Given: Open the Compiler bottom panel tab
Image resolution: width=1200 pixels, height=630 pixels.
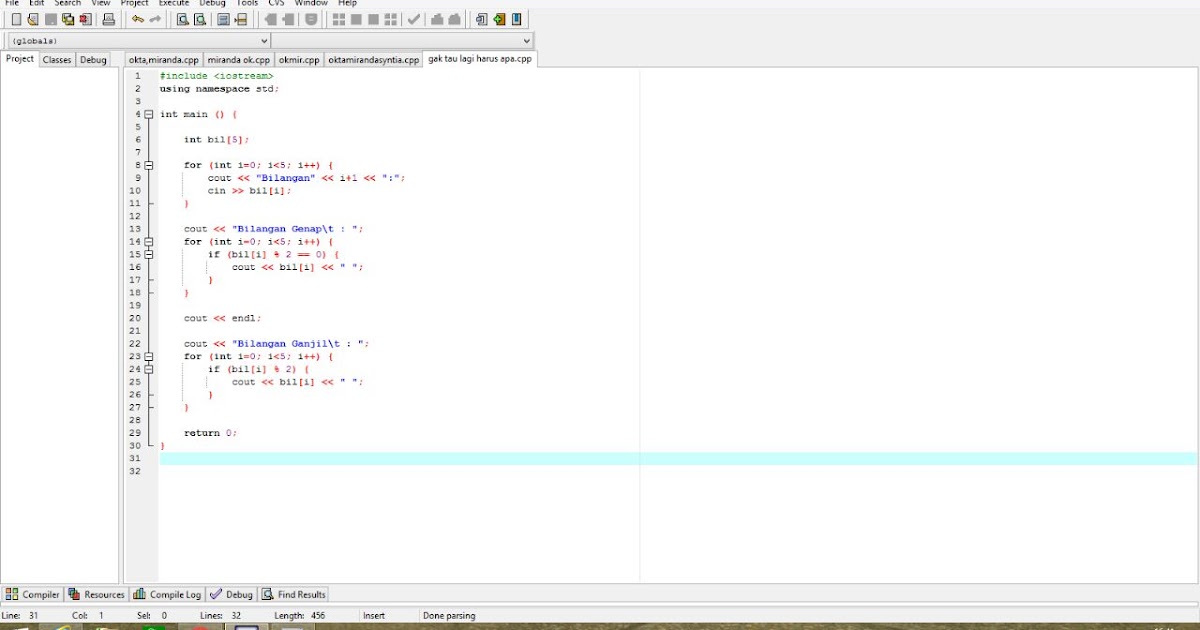Looking at the screenshot, I should tap(33, 594).
